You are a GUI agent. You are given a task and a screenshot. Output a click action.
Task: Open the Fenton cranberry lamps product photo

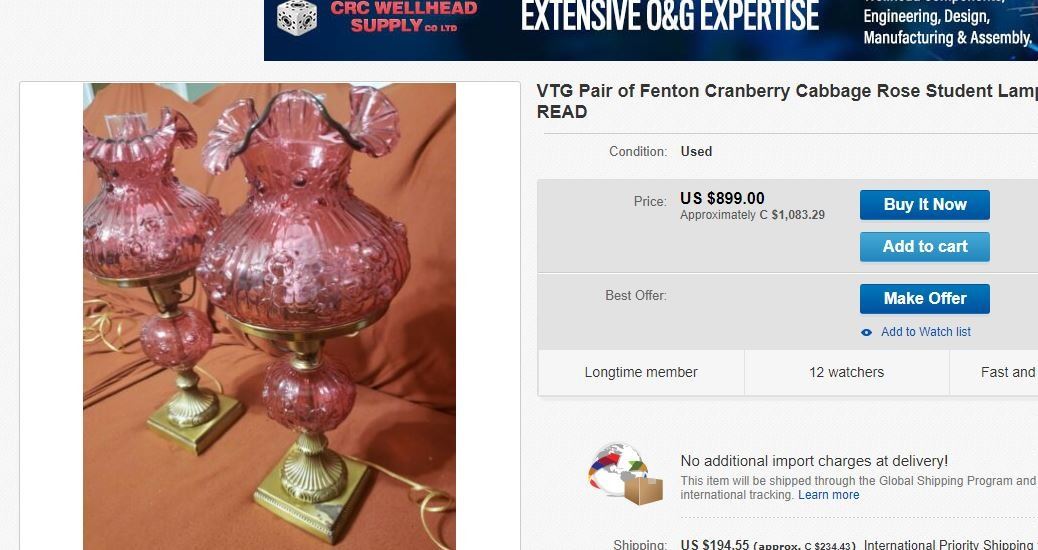269,316
